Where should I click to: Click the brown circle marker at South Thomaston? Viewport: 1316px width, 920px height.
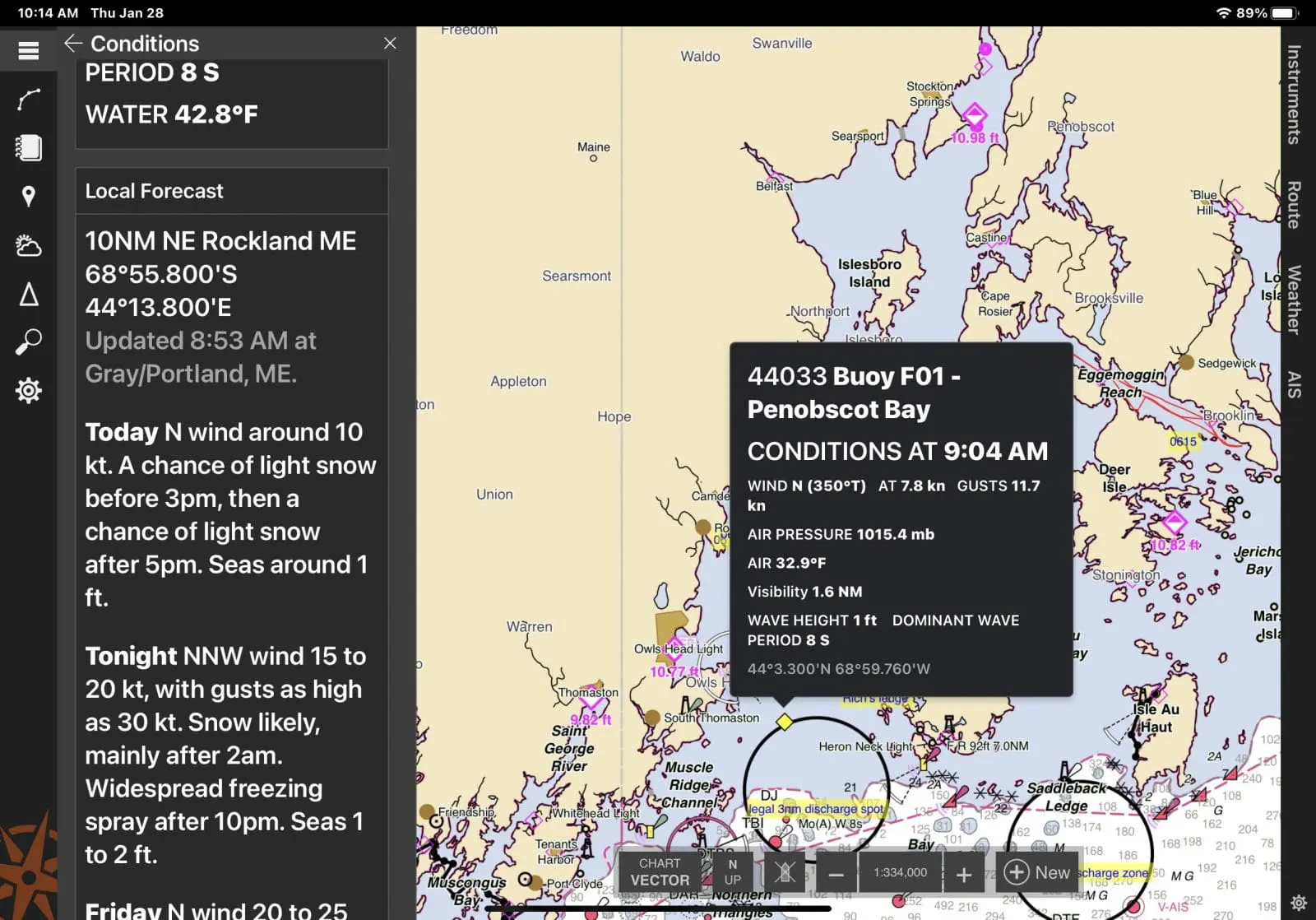pyautogui.click(x=652, y=718)
